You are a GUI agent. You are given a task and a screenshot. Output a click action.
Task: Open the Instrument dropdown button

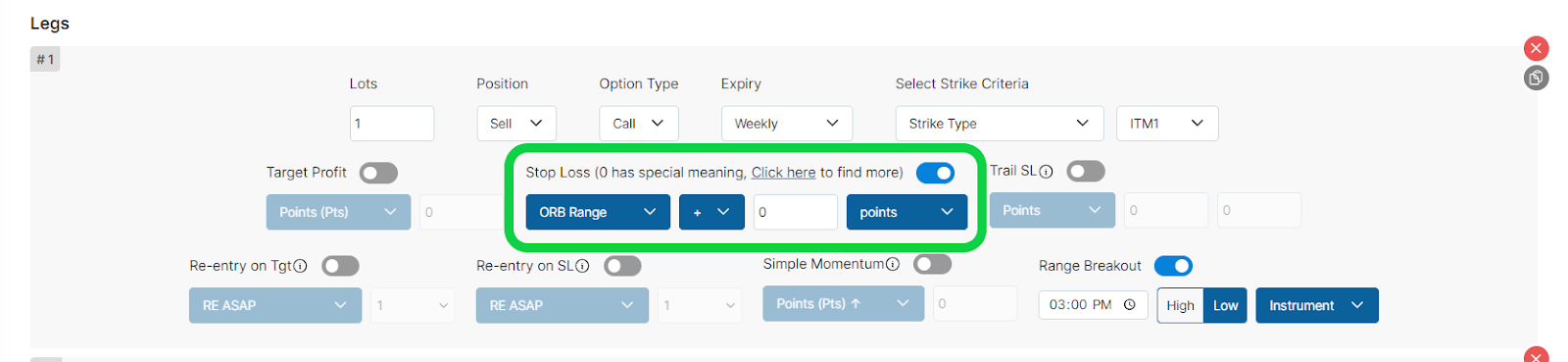tap(1317, 305)
